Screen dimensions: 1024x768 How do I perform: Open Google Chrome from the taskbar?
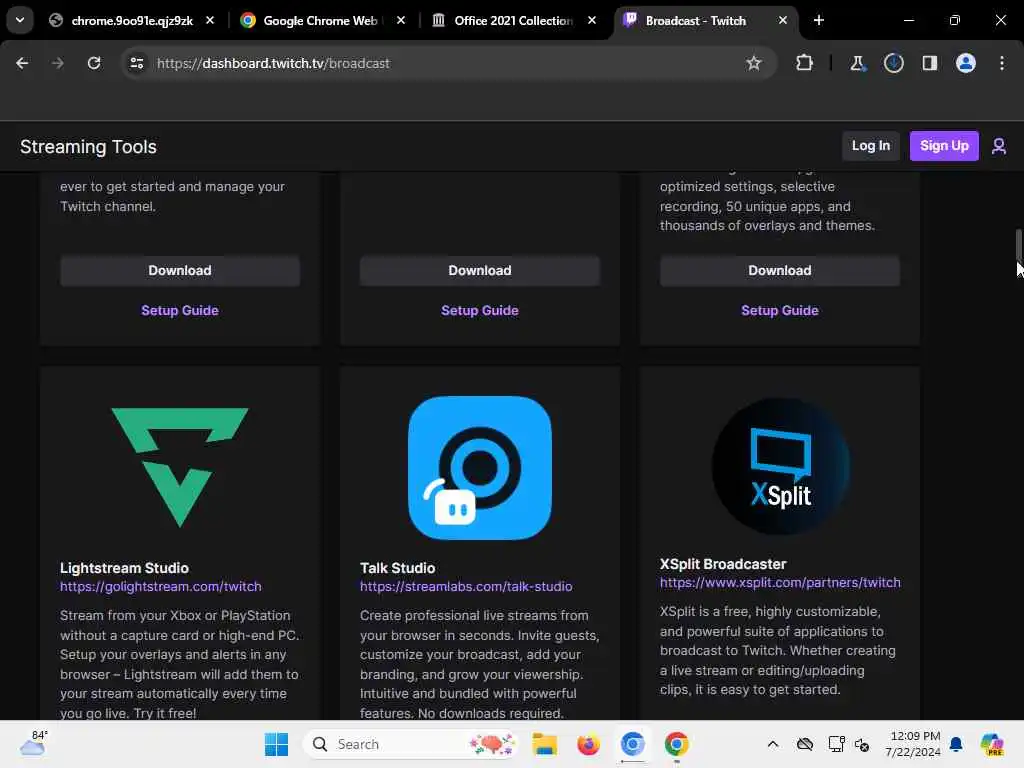click(677, 744)
